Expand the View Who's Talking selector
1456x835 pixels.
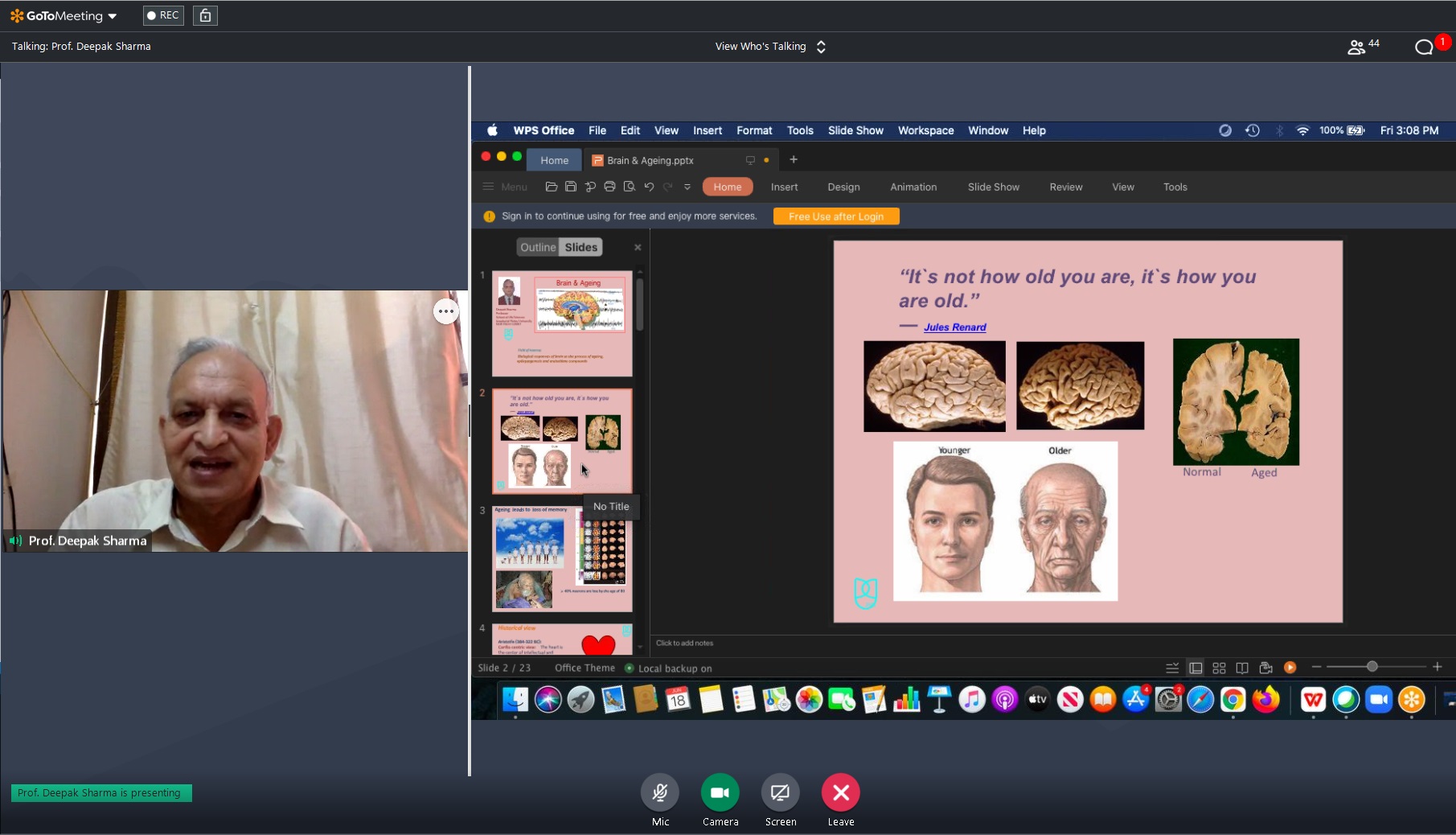click(x=770, y=47)
